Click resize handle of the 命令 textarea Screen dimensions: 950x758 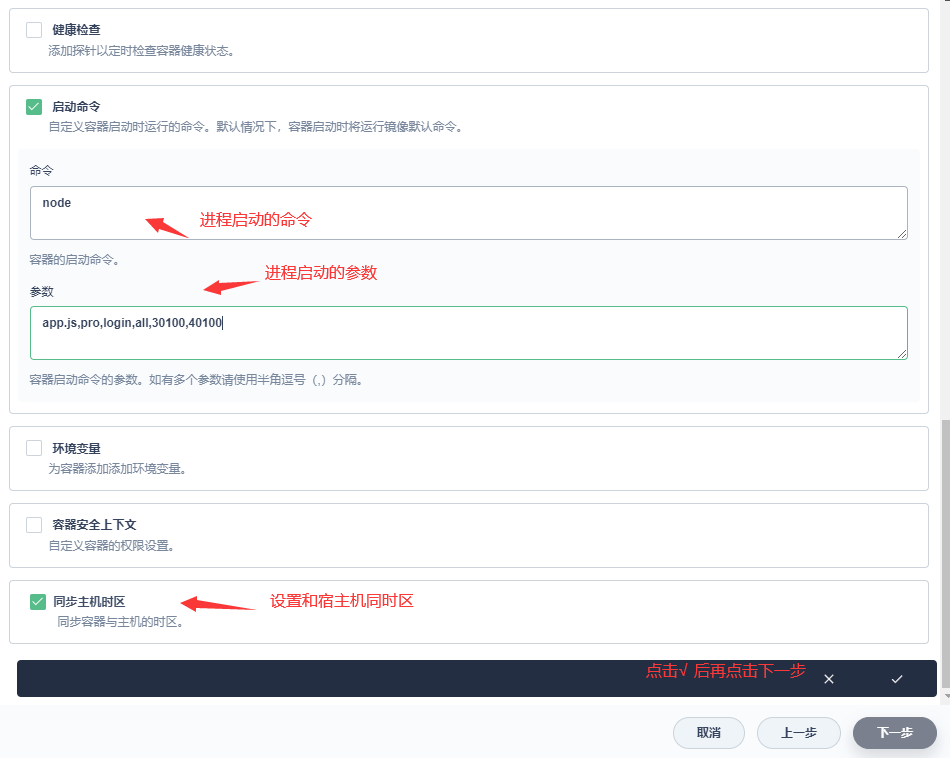[902, 233]
